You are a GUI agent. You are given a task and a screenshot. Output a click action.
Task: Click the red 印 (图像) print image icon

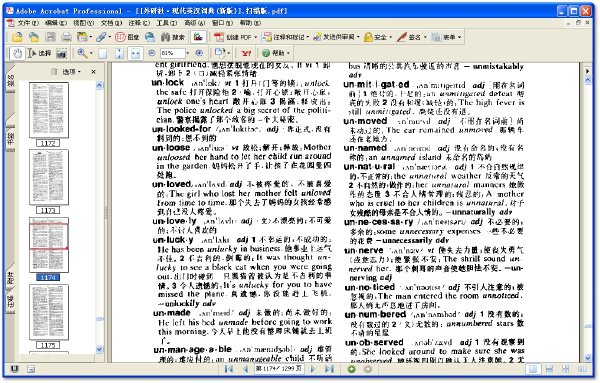point(127,37)
